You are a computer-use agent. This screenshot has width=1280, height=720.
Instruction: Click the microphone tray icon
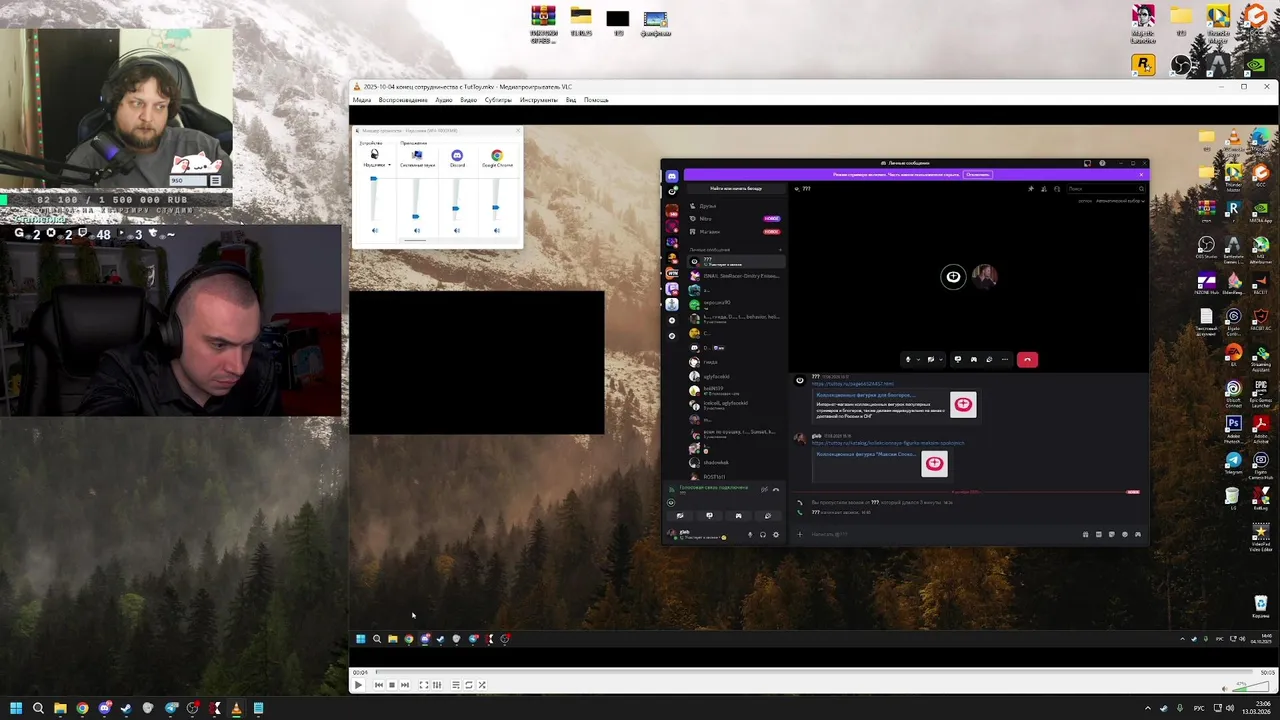point(1180,709)
